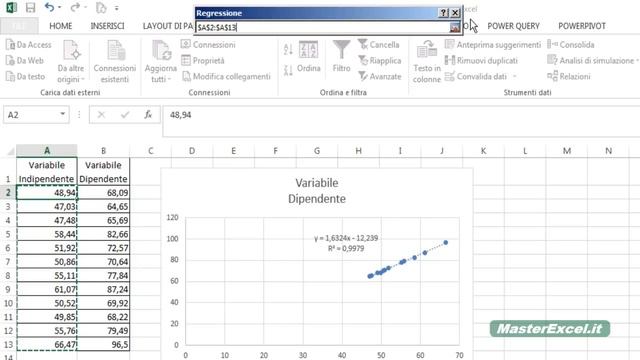Screen dimensions: 640x360
Task: Click Rimuovi duplicati button
Action: (x=481, y=60)
